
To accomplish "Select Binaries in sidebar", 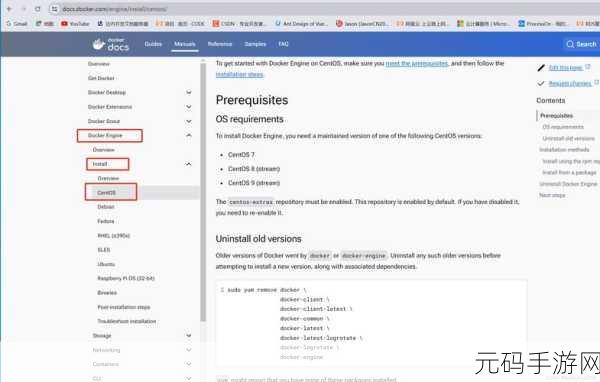I will tap(107, 293).
